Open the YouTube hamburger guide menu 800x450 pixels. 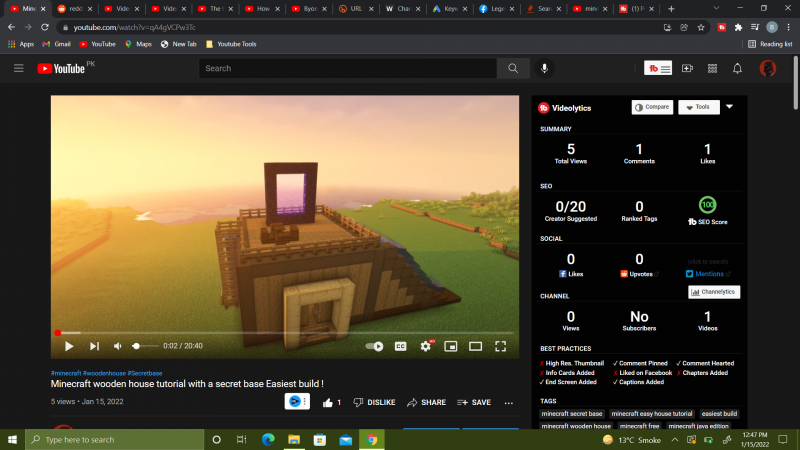18,68
